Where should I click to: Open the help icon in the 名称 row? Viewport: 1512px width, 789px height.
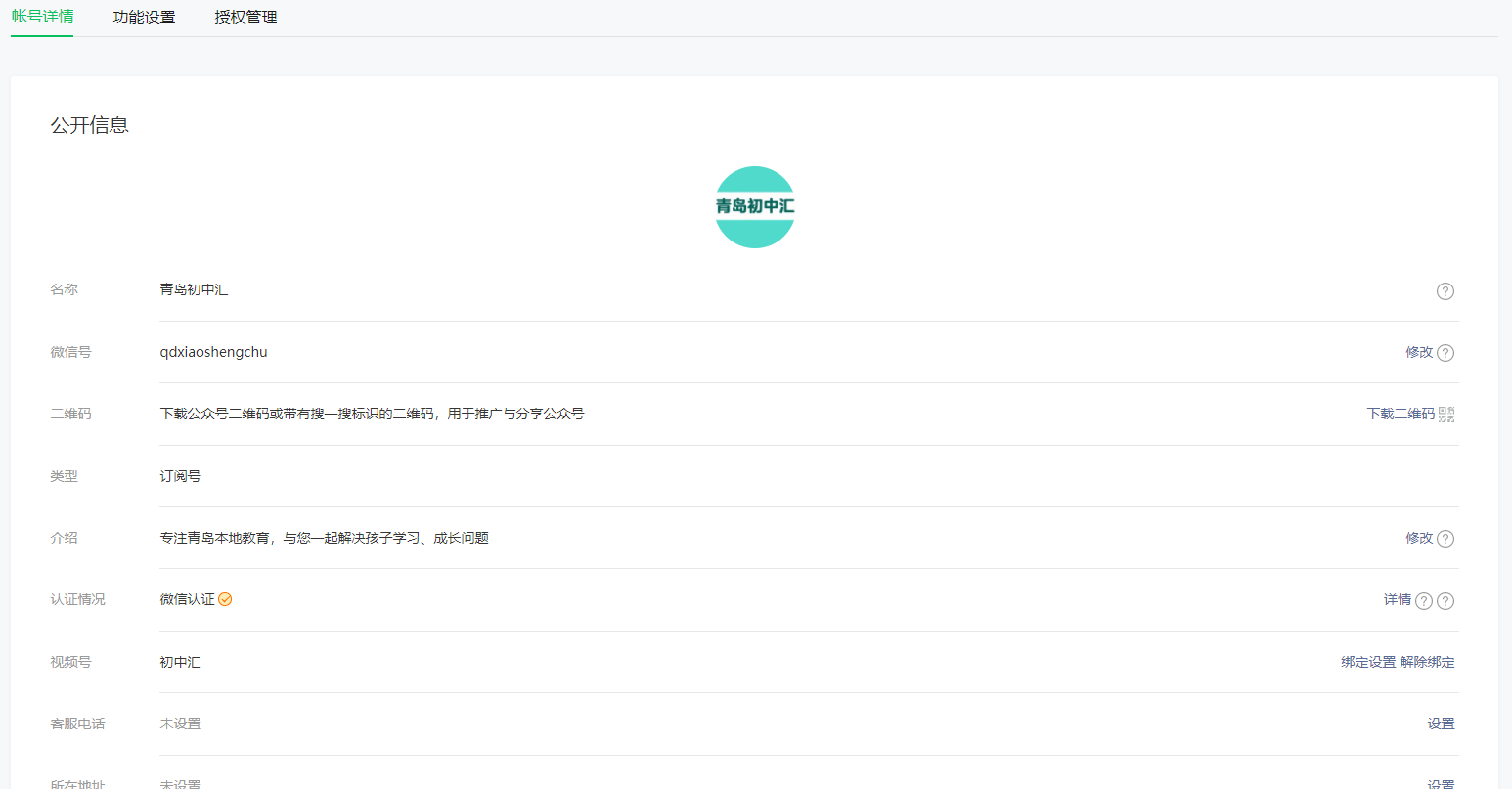(1445, 291)
